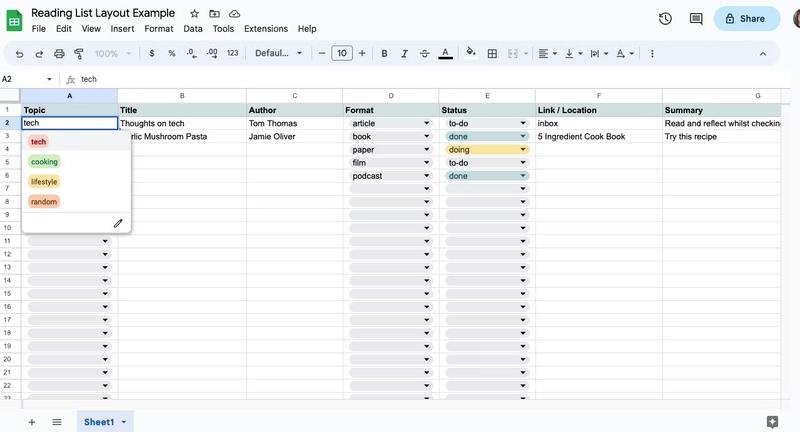Open the Insert menu
The width and height of the screenshot is (800, 432).
tap(122, 29)
